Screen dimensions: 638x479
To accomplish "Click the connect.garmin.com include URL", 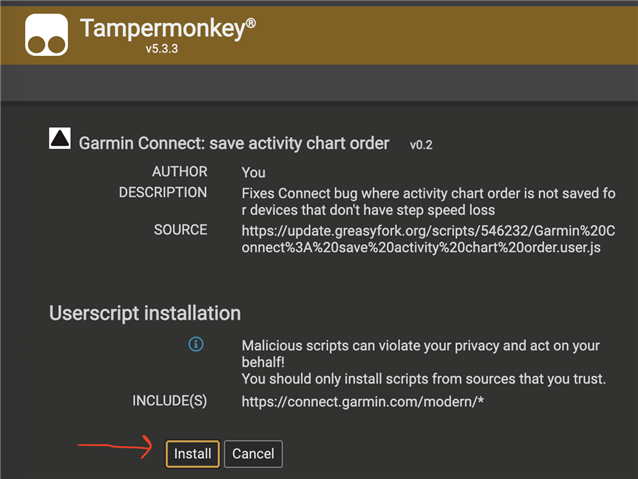I will (363, 402).
